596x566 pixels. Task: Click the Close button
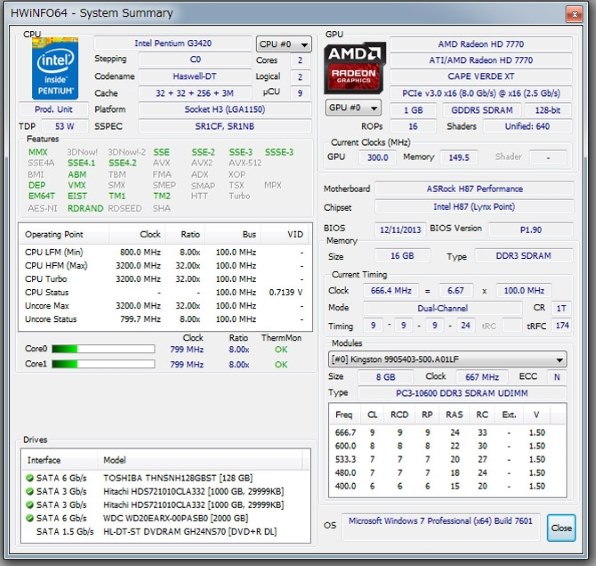[561, 528]
